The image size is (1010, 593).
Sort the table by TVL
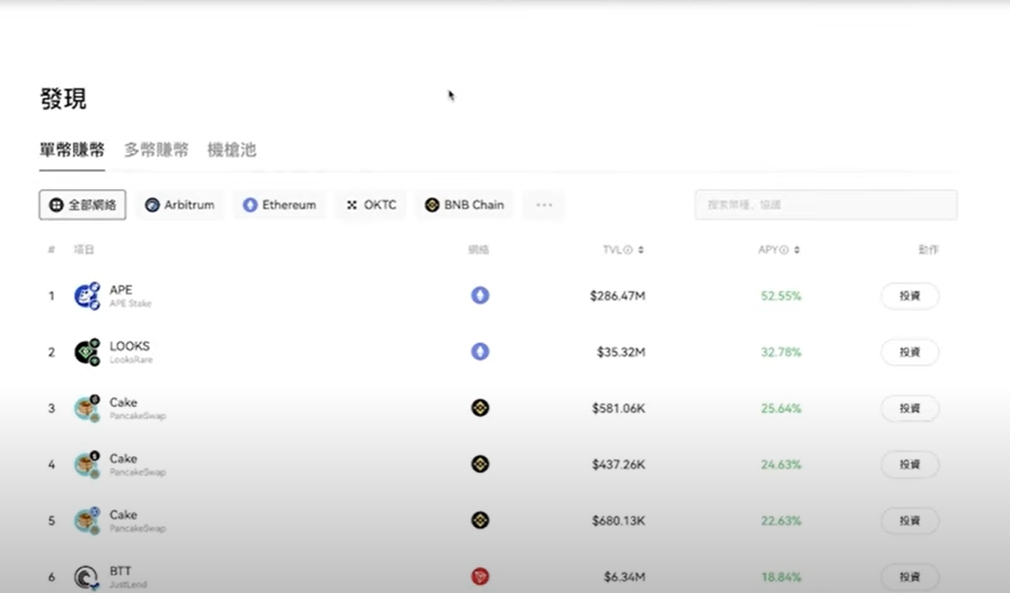pos(641,250)
